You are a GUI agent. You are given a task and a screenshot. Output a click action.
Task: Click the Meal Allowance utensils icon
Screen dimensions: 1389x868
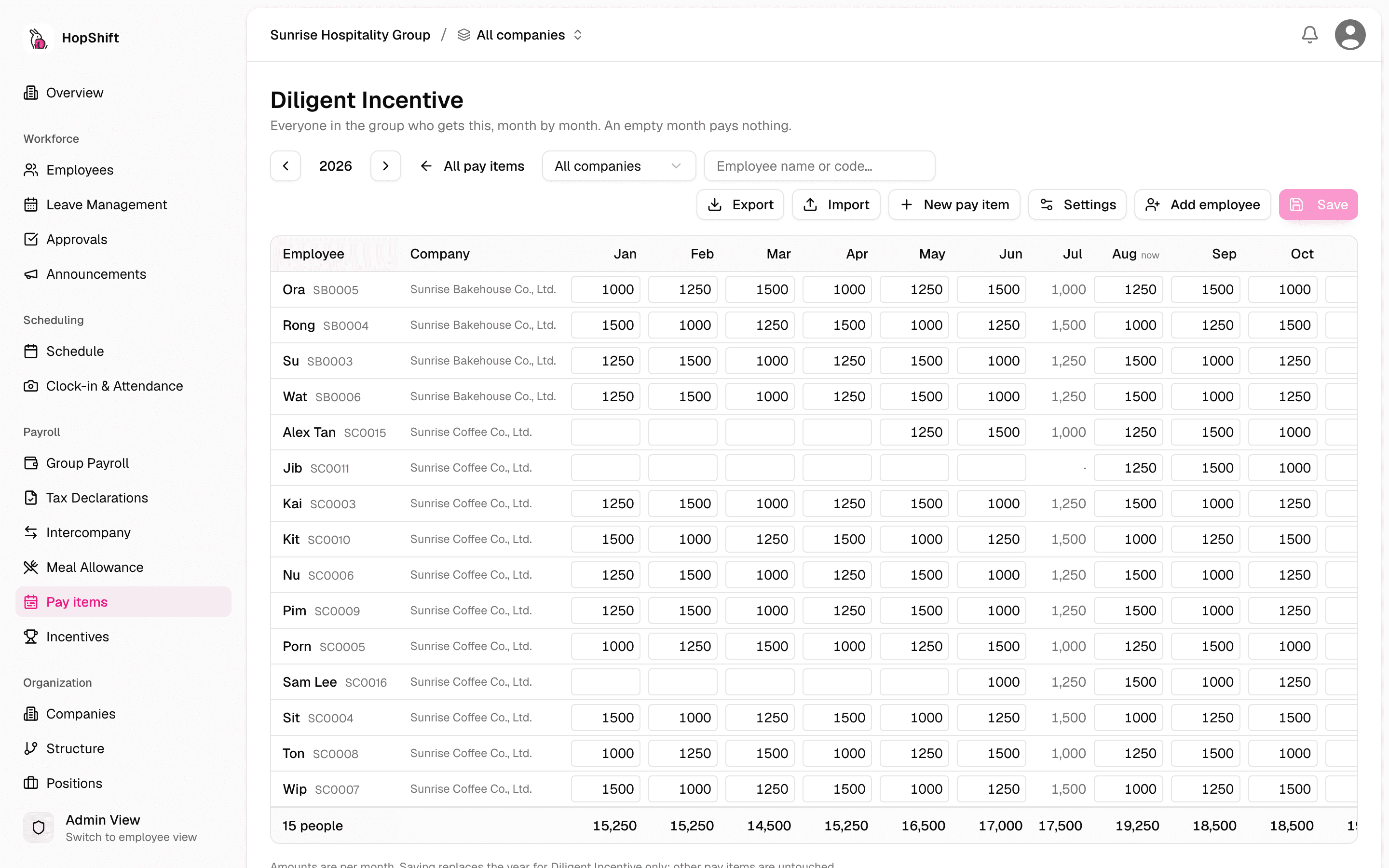[31, 567]
